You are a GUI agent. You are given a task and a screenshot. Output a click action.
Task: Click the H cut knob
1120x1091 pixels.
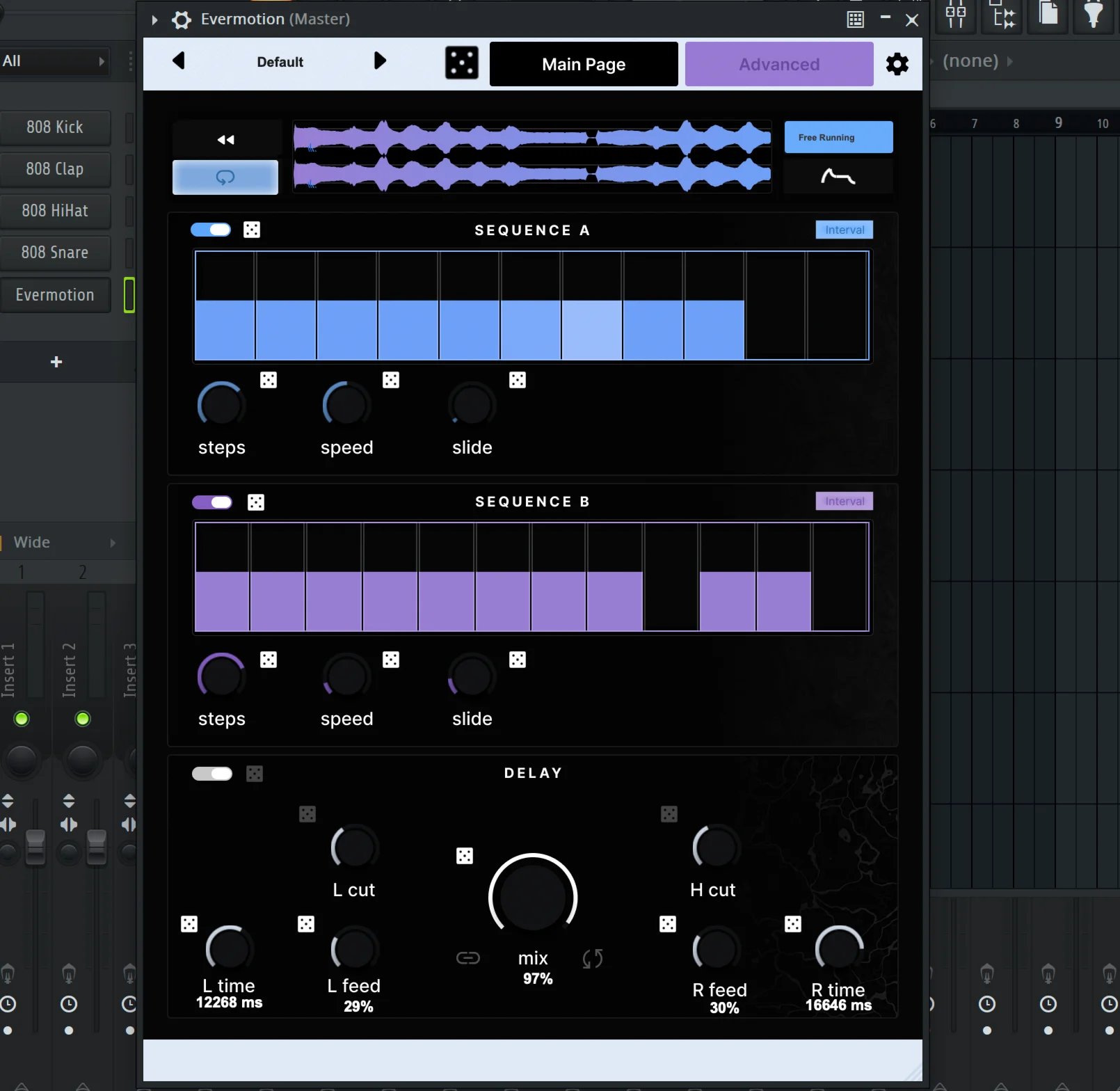[x=716, y=847]
